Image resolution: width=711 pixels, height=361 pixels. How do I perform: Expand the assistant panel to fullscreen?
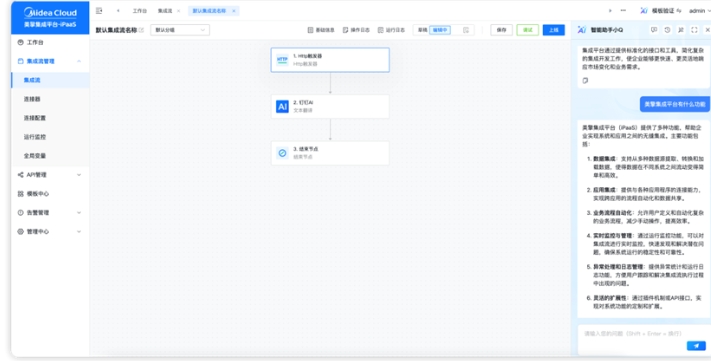(694, 30)
